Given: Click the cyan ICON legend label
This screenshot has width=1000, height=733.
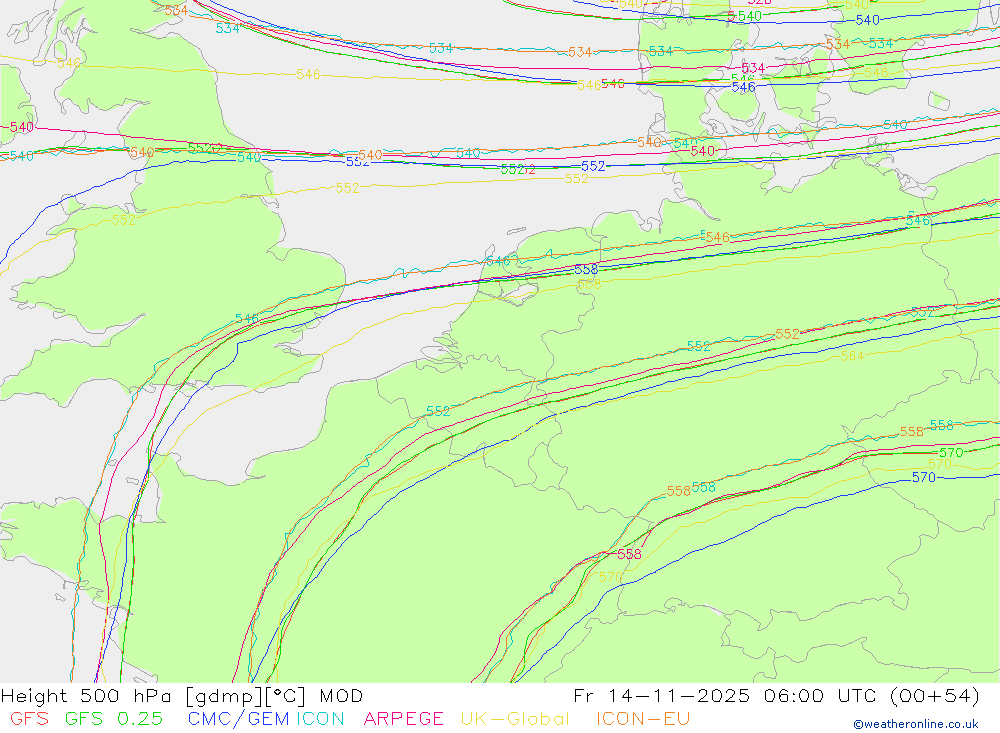Looking at the screenshot, I should (320, 718).
